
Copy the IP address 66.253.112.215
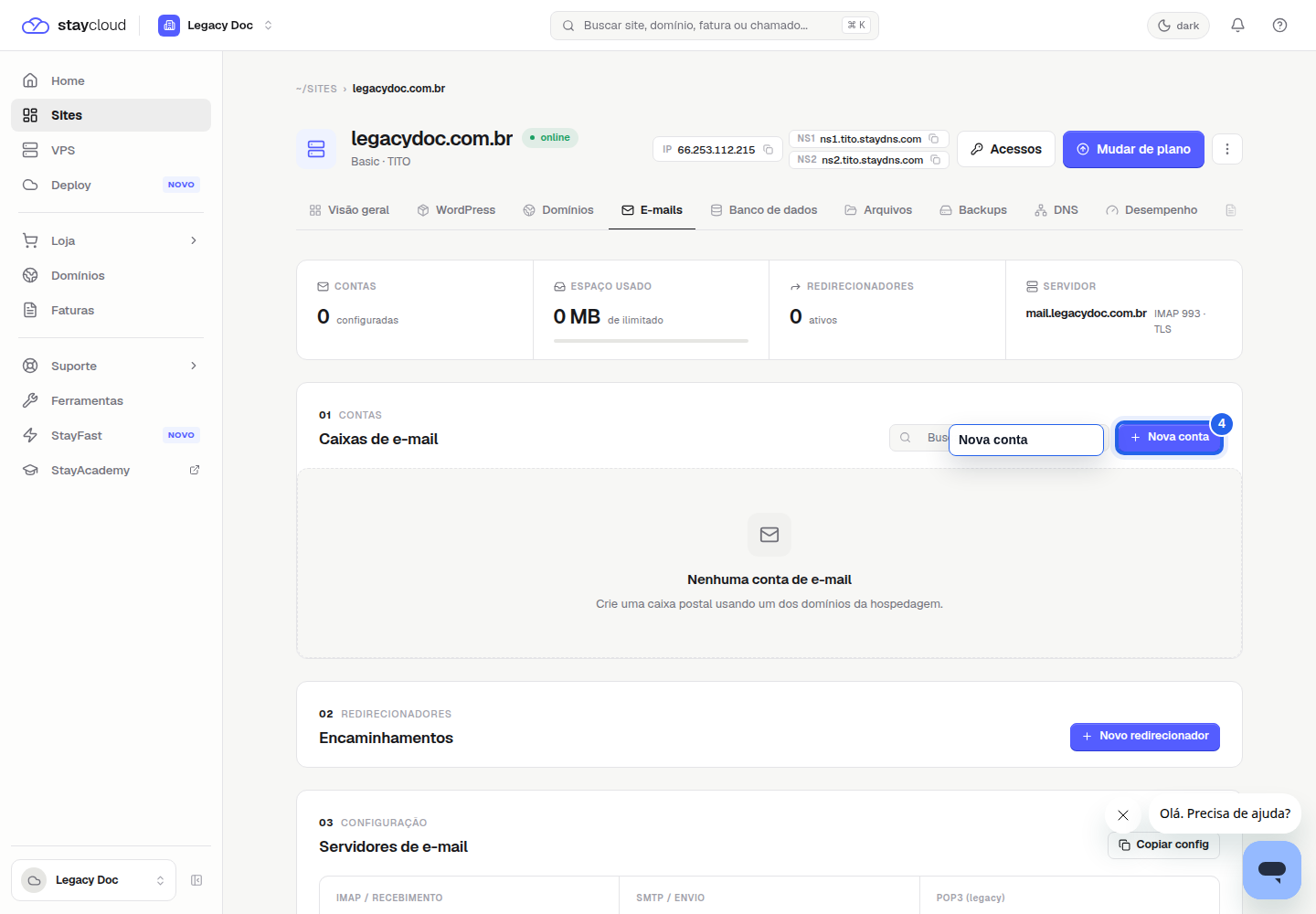769,150
